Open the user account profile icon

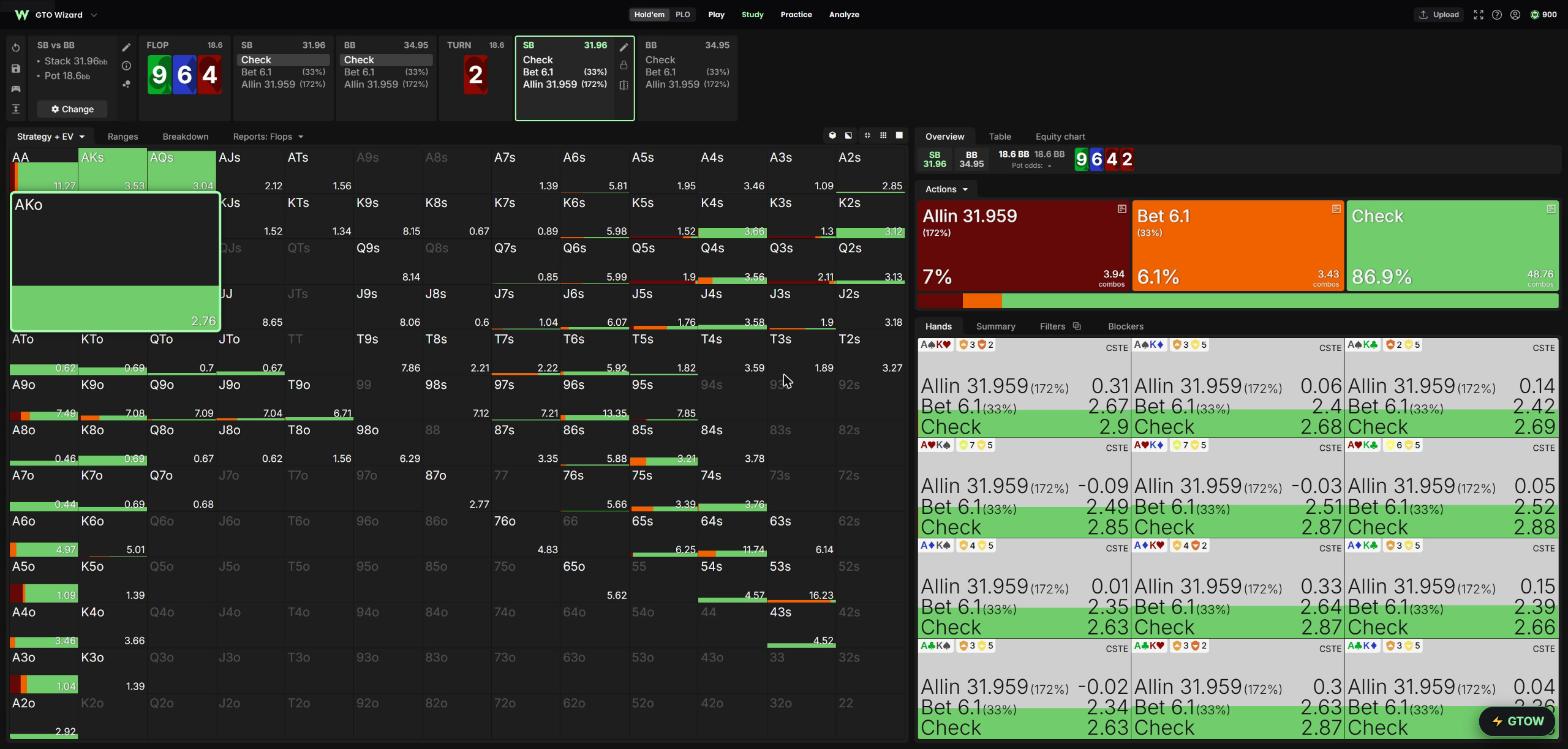(1515, 15)
